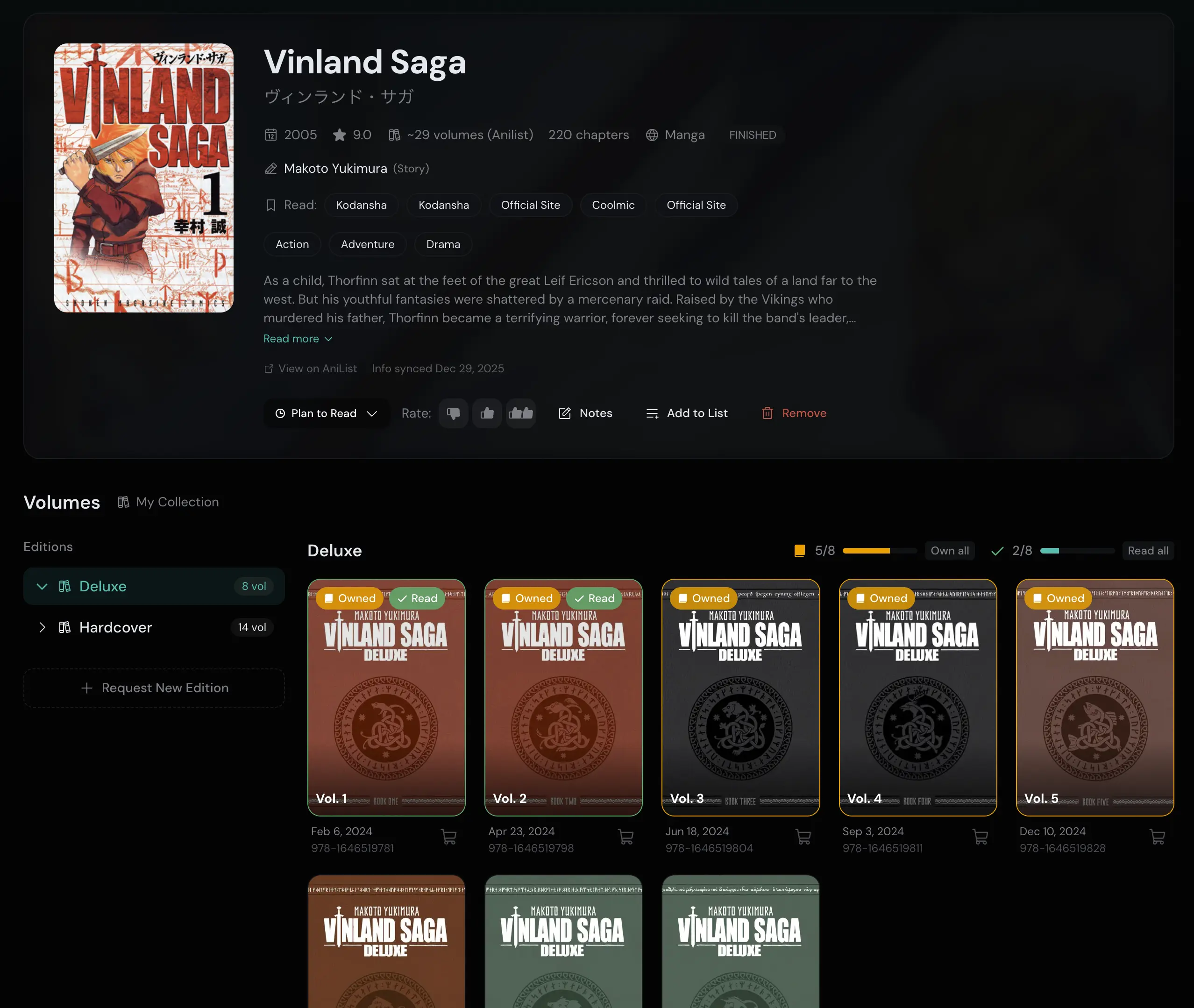Click the 5/8 owned progress bar
The image size is (1194, 1008).
coord(880,550)
